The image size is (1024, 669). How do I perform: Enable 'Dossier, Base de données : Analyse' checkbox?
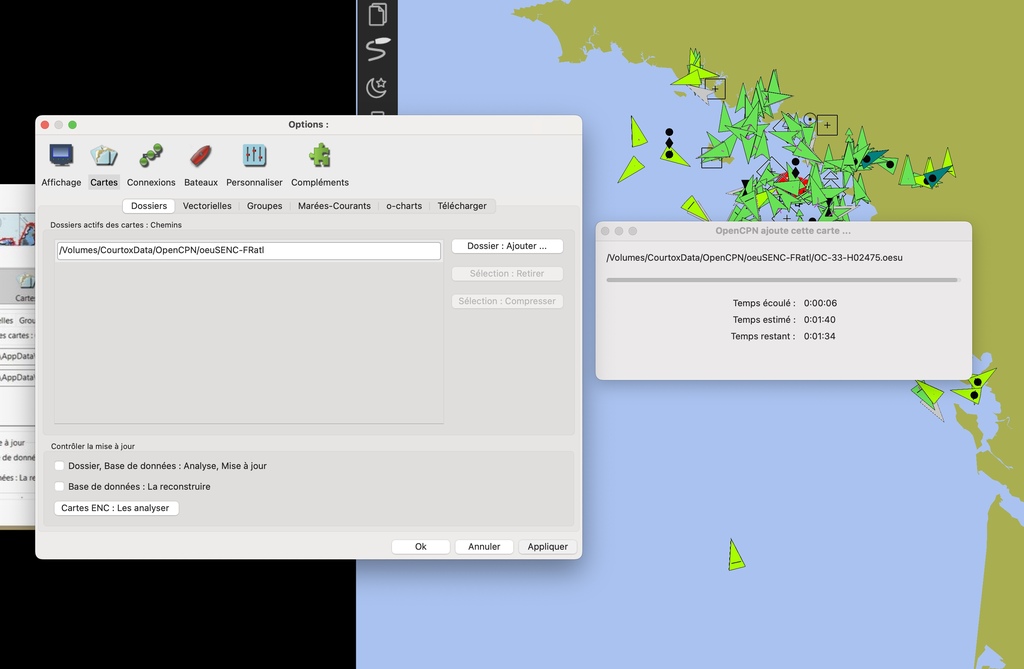pyautogui.click(x=60, y=466)
